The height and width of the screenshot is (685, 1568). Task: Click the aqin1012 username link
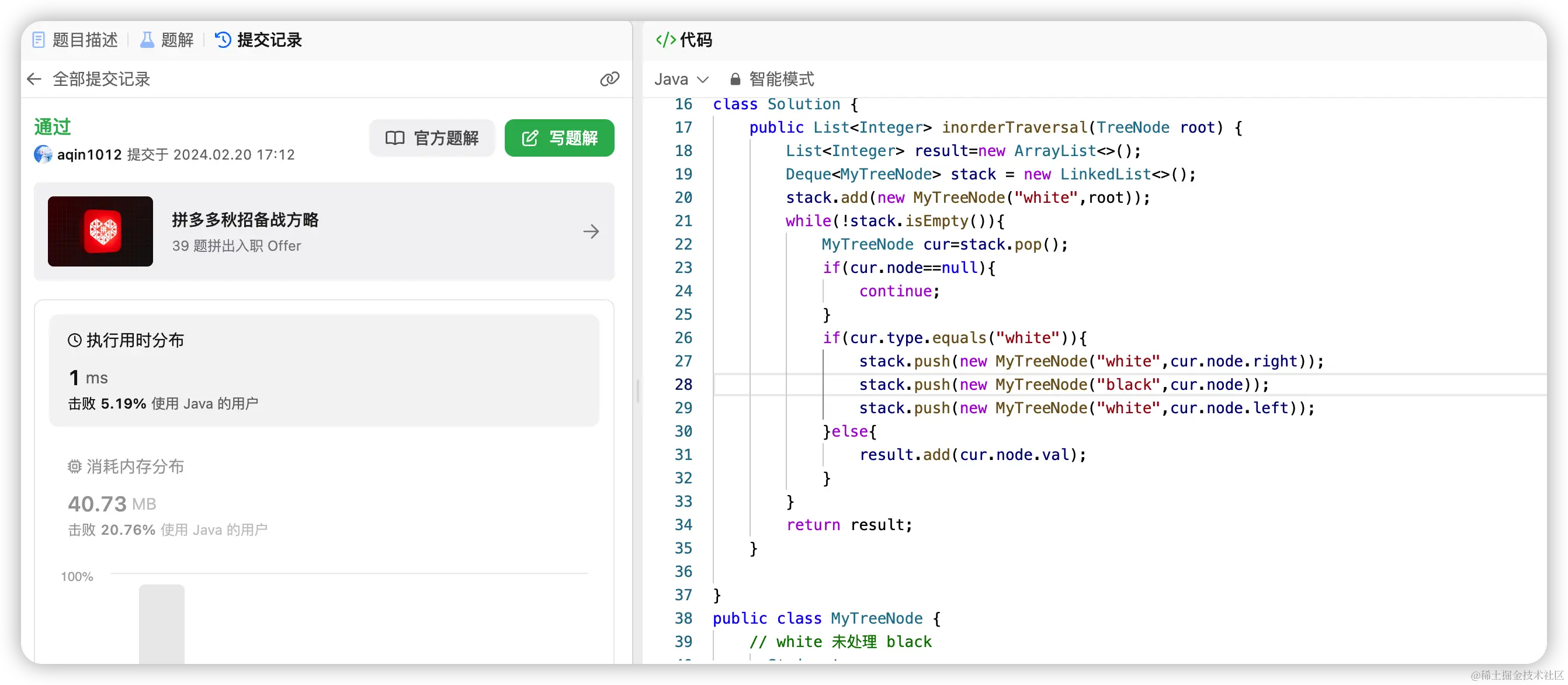(x=89, y=155)
